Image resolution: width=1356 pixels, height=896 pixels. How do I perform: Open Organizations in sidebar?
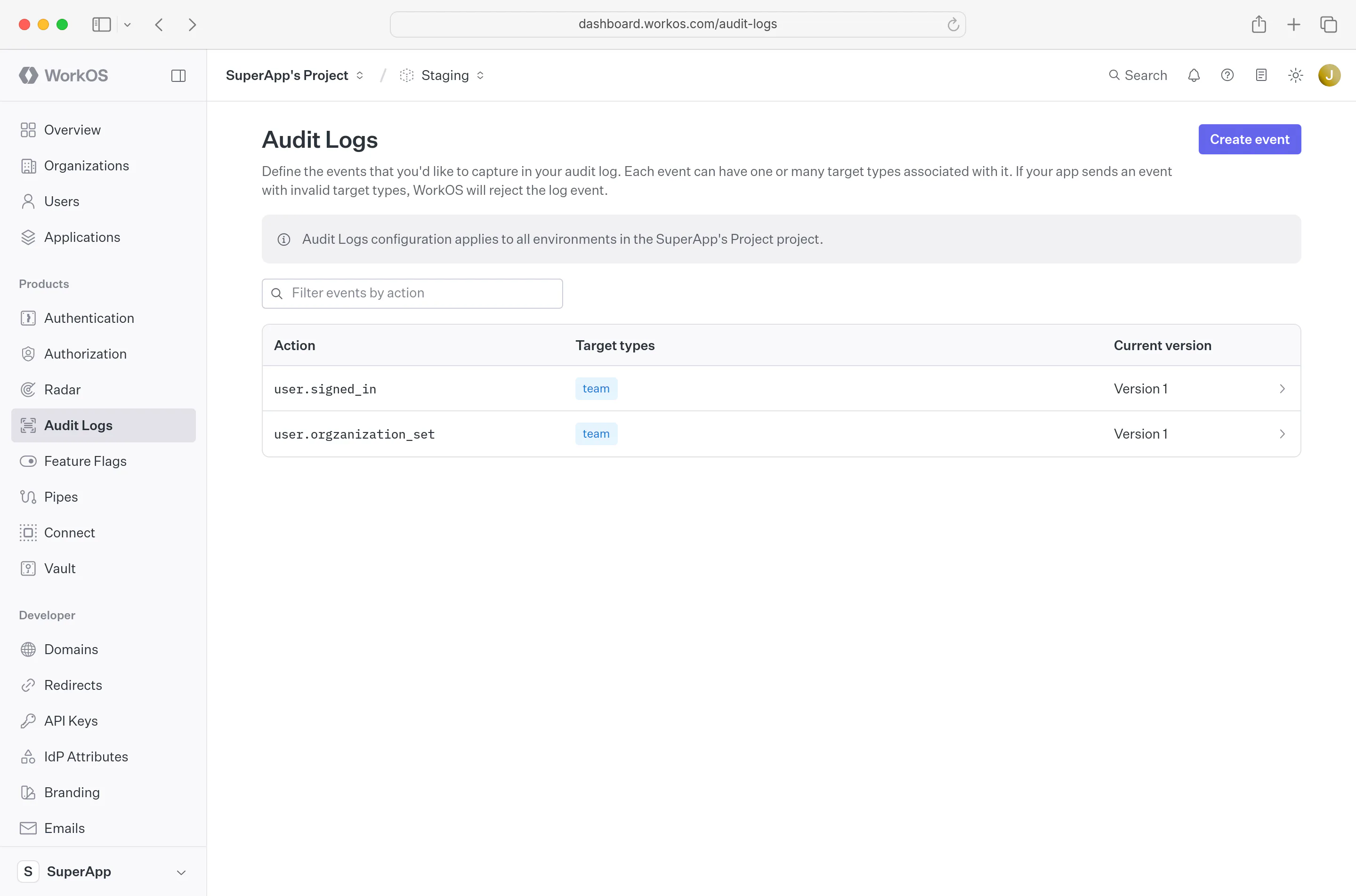point(104,166)
